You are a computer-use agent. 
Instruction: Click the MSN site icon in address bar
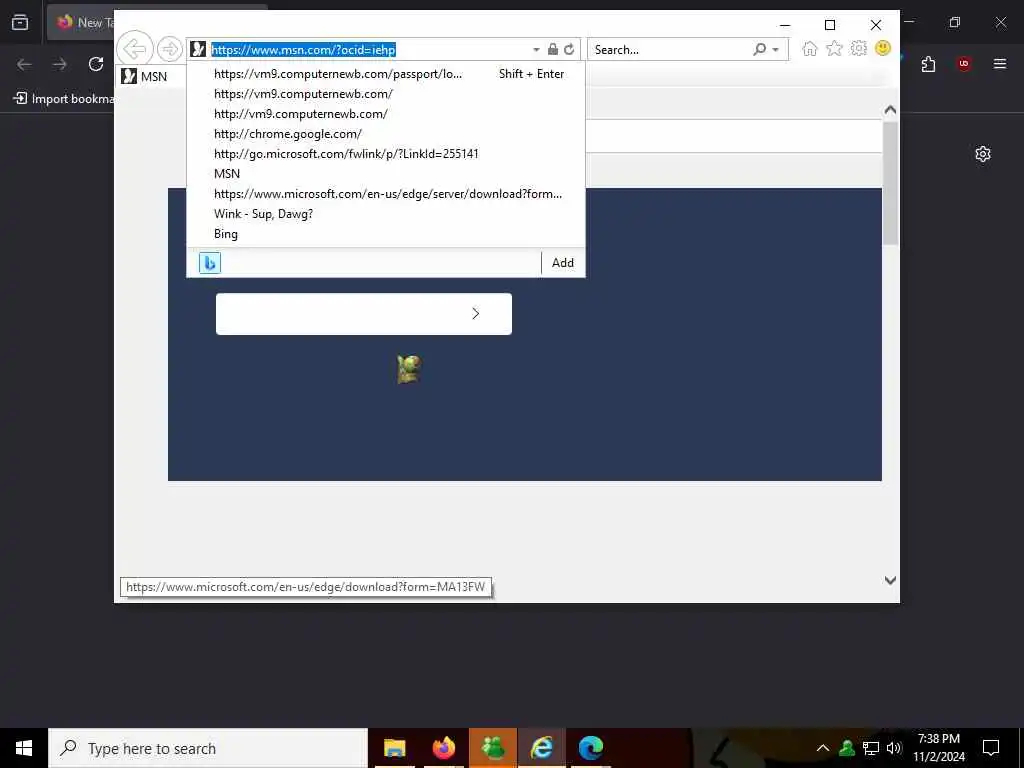pos(199,50)
